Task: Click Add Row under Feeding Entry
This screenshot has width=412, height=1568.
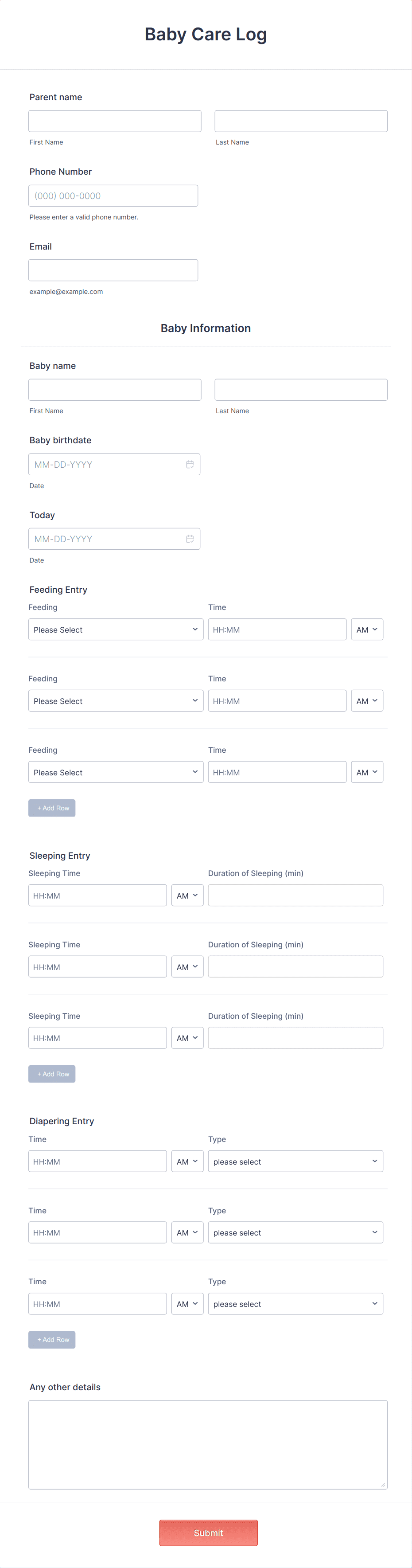Action: (x=52, y=808)
